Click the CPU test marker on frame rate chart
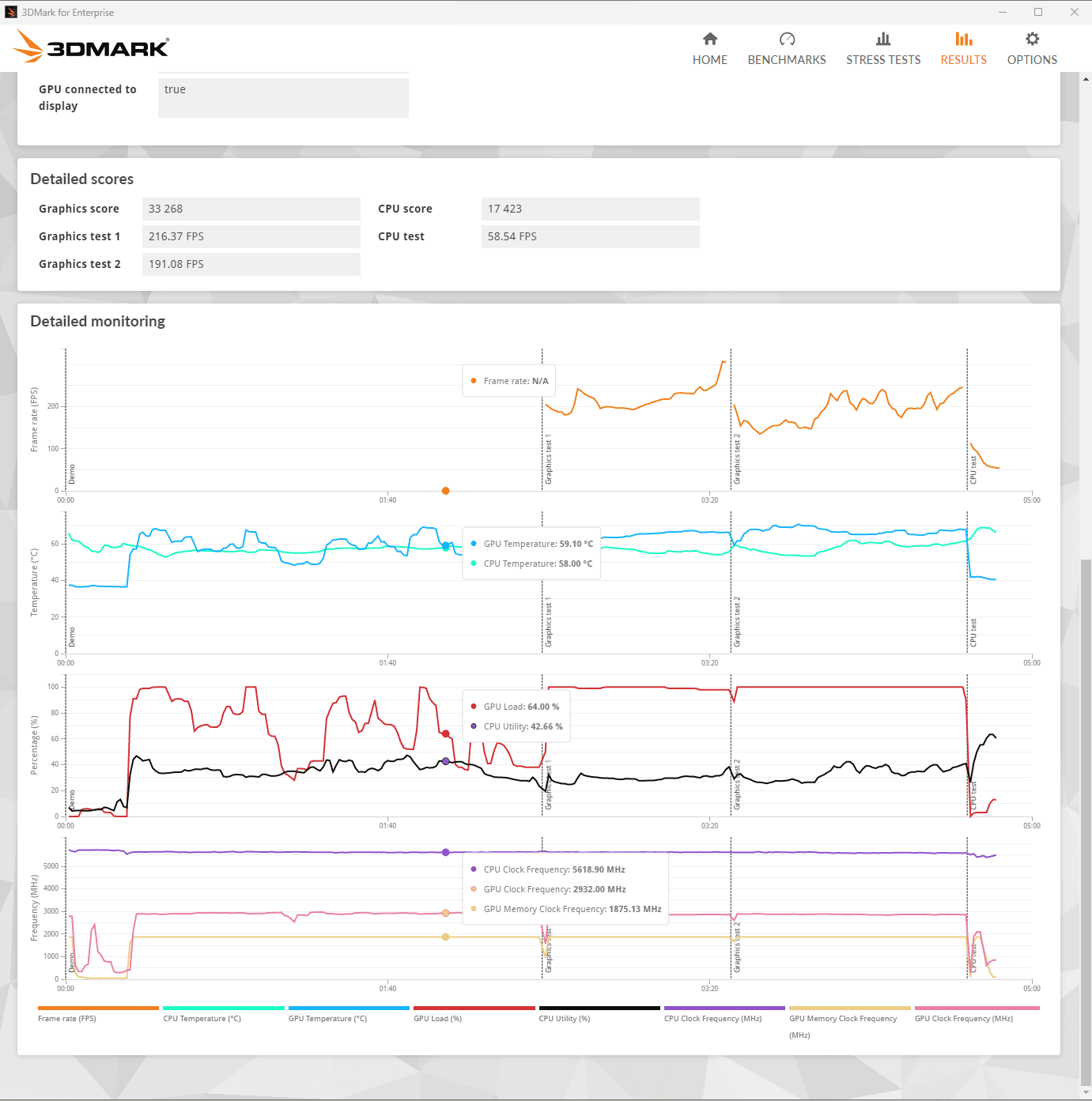This screenshot has height=1101, width=1092. [x=973, y=470]
